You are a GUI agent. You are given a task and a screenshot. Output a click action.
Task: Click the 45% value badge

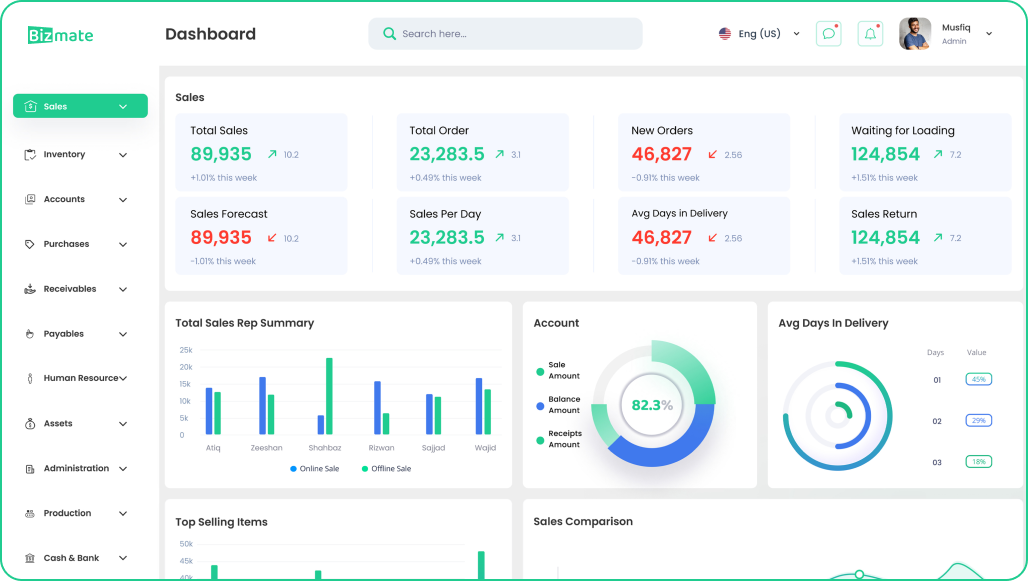tap(978, 380)
